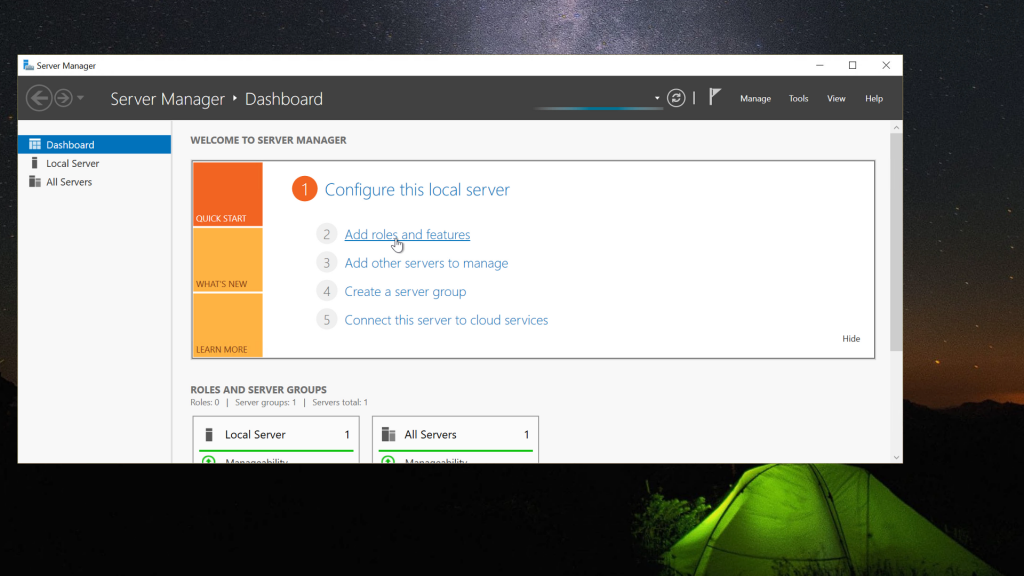
Task: Open the notifications flag
Action: (x=714, y=97)
